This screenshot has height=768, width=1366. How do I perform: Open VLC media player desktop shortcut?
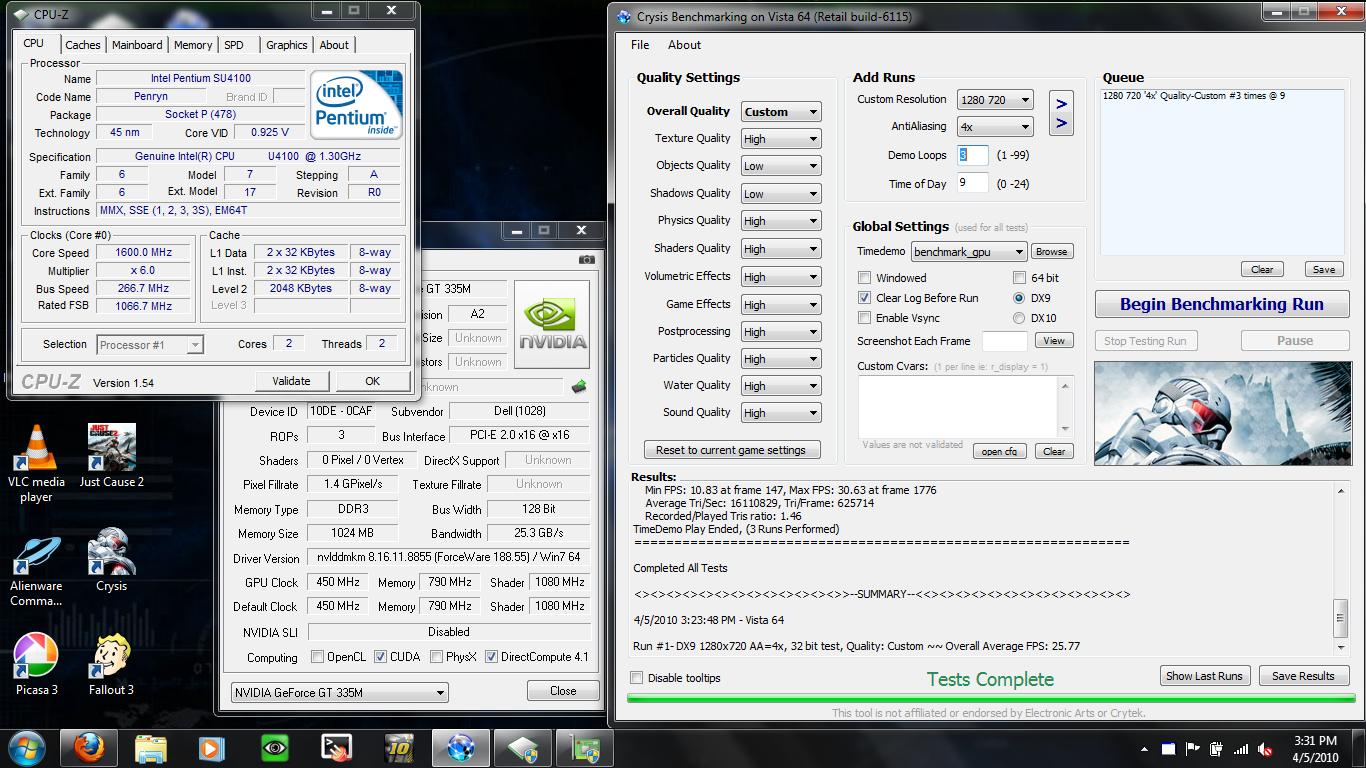[x=37, y=463]
